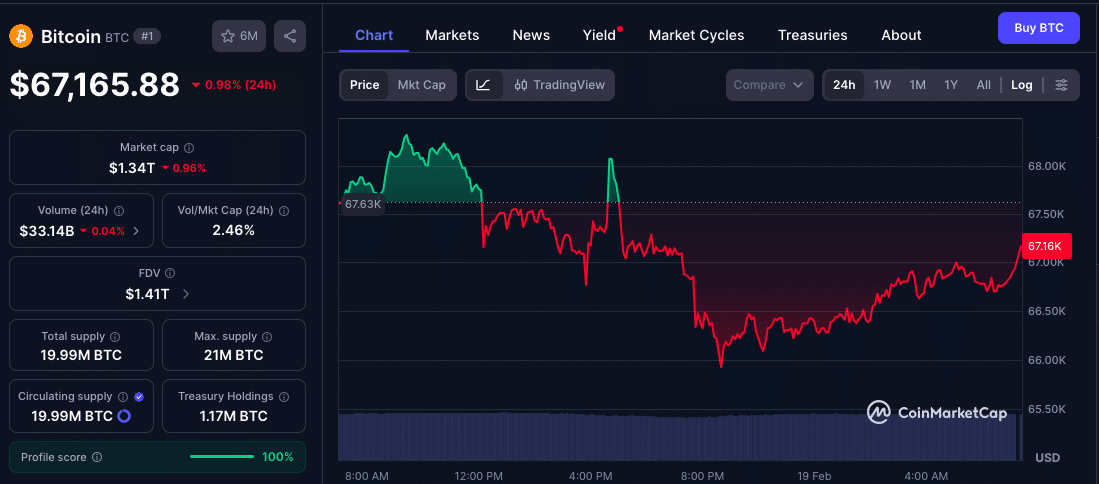Switch chart to Price view
The image size is (1099, 484).
364,85
